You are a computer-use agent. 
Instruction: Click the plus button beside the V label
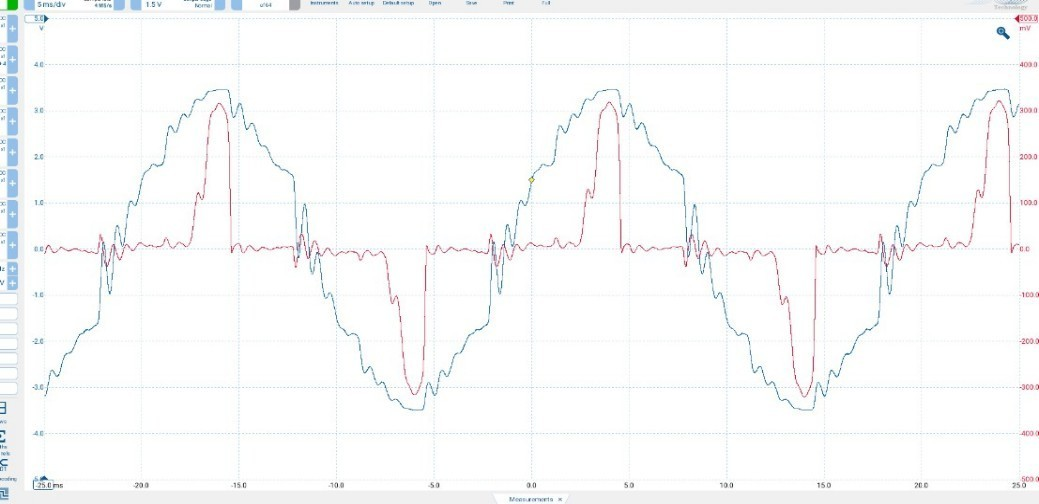tap(12, 283)
